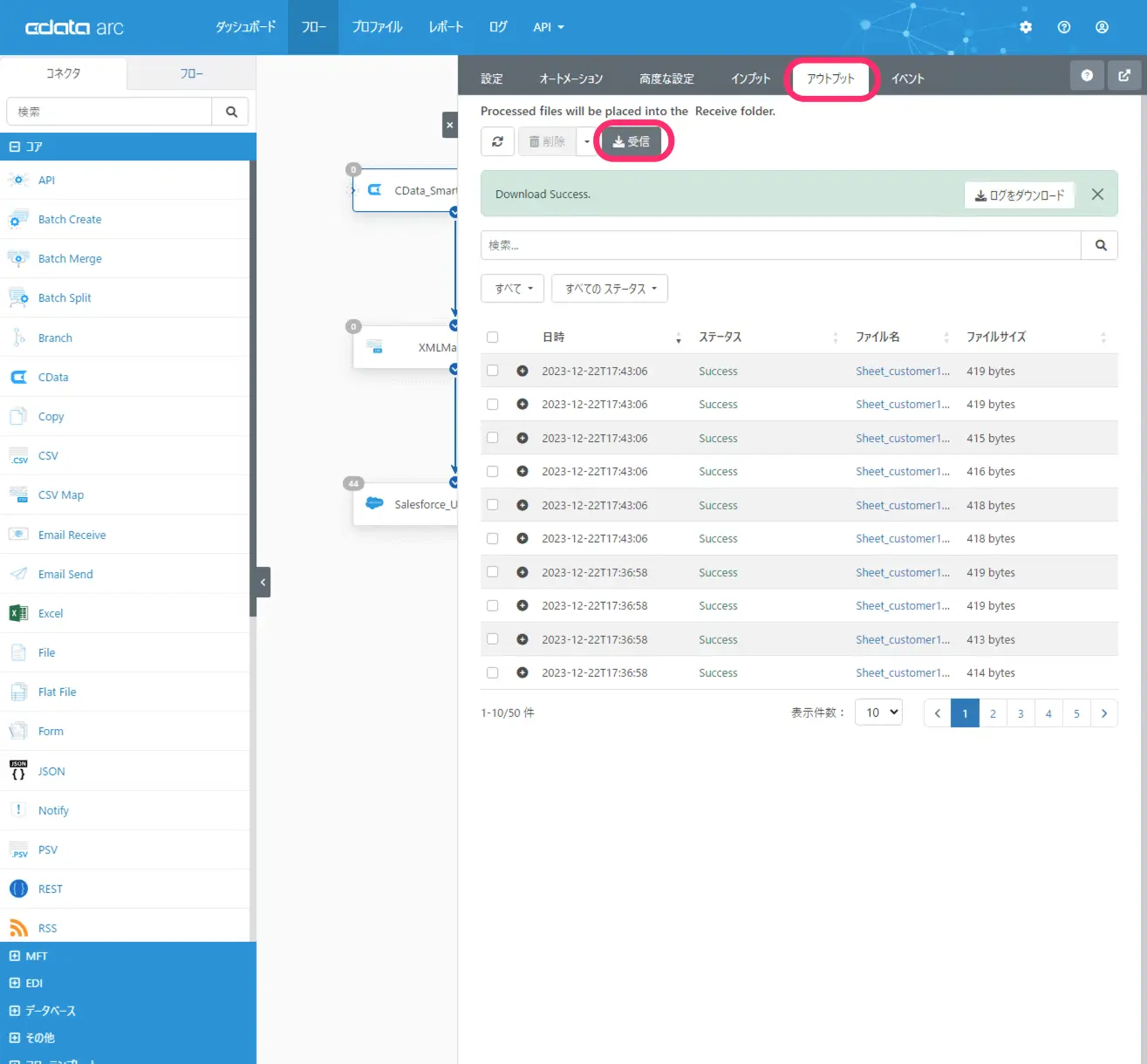
Task: Check the select-all header checkbox
Action: [493, 338]
